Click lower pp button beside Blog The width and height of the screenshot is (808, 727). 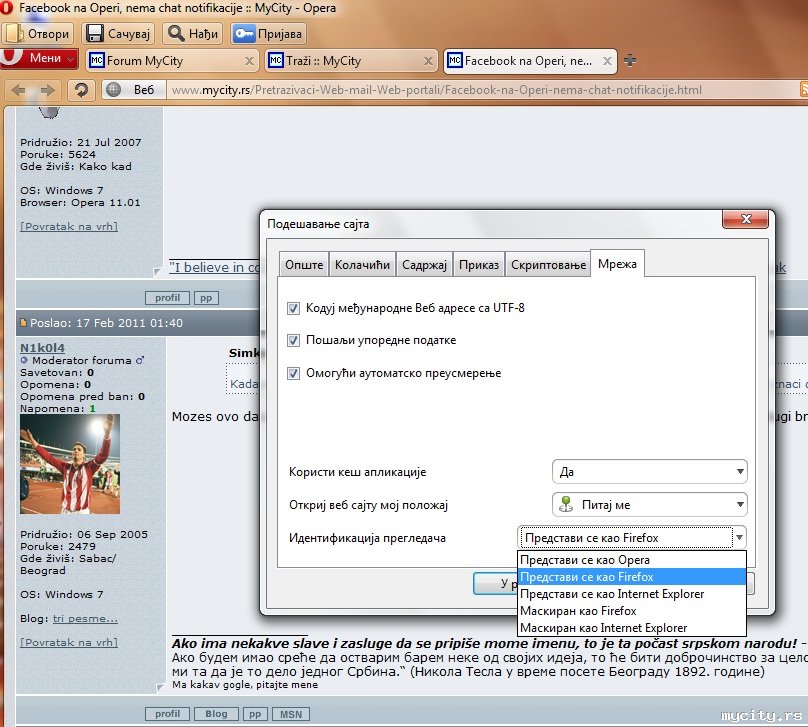pos(255,714)
